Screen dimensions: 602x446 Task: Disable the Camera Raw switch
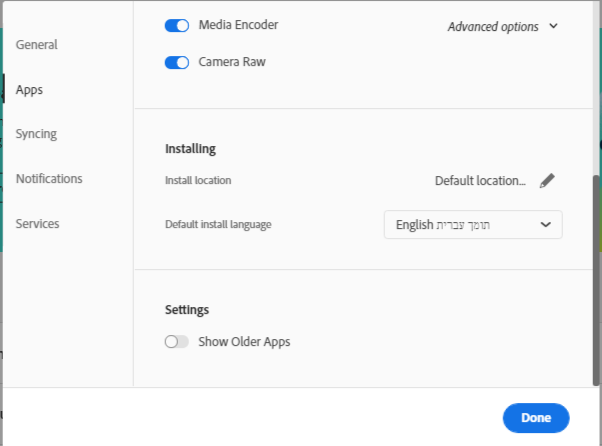(x=177, y=62)
